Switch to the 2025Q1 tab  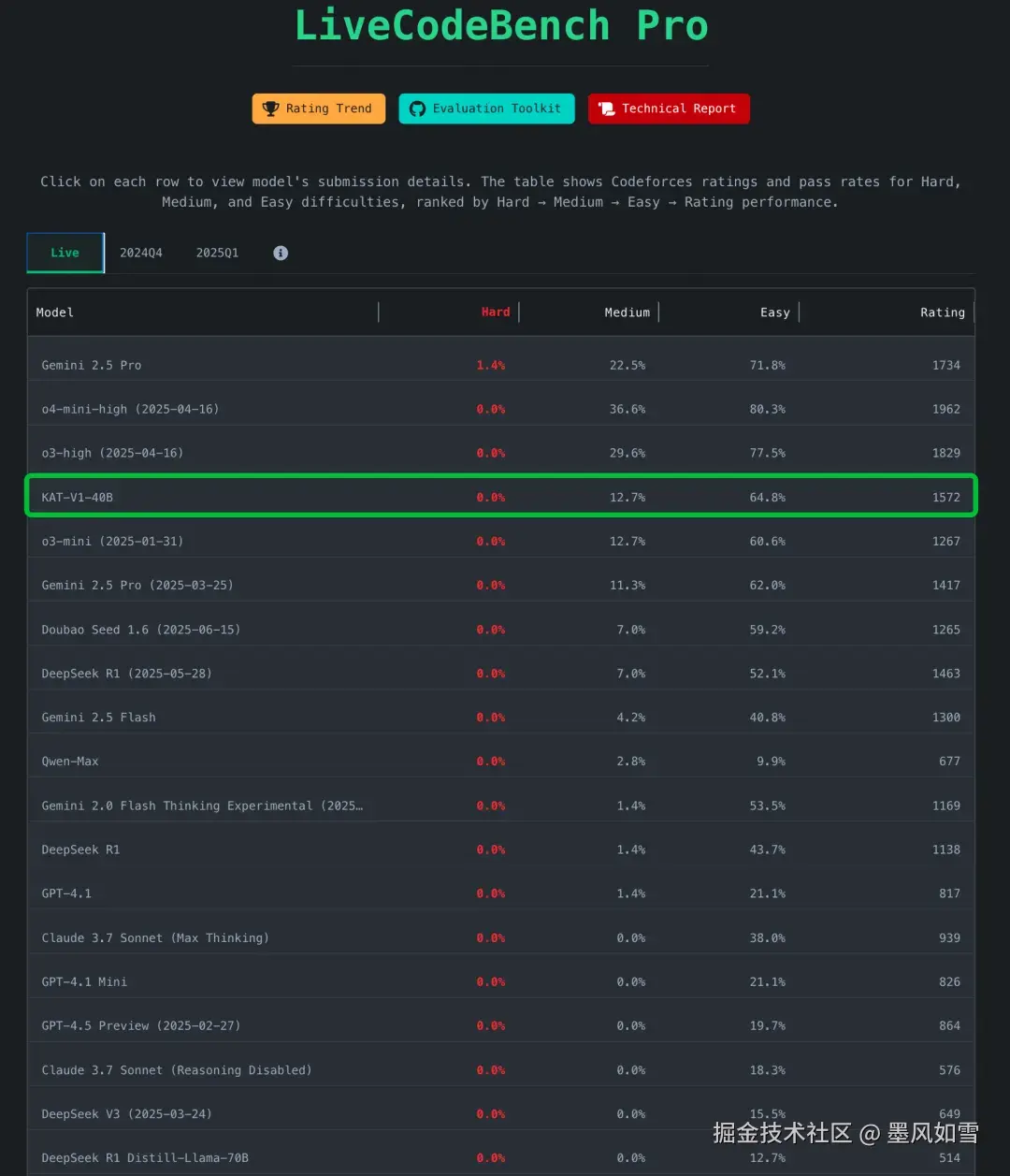217,253
